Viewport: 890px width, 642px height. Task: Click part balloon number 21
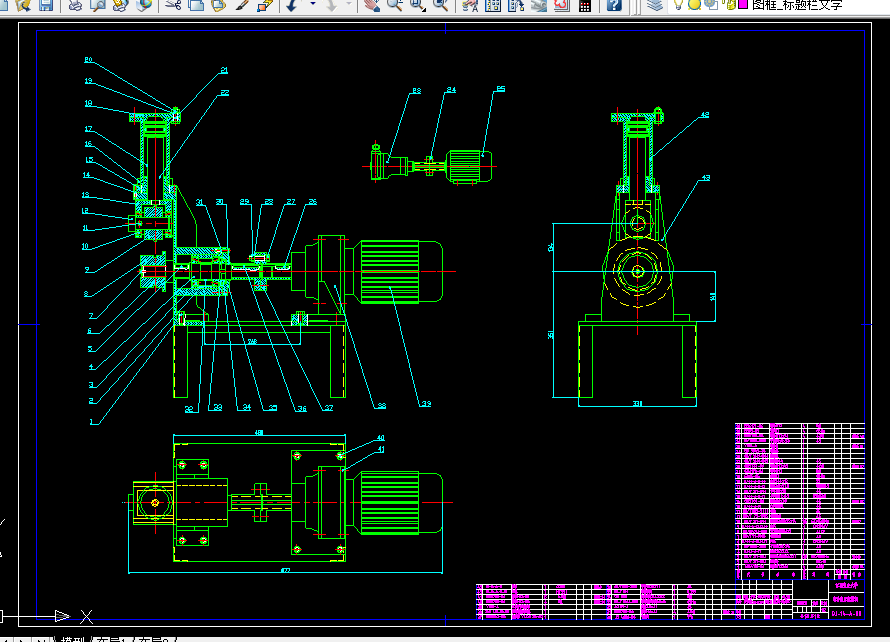(x=224, y=70)
